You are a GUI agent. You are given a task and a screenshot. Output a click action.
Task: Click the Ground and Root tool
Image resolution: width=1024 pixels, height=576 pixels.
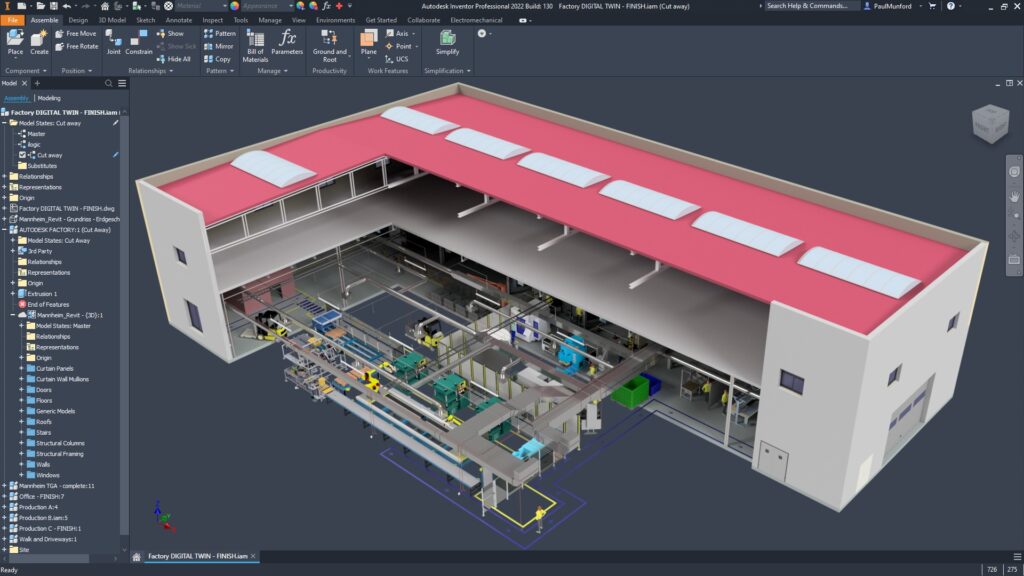[x=329, y=43]
